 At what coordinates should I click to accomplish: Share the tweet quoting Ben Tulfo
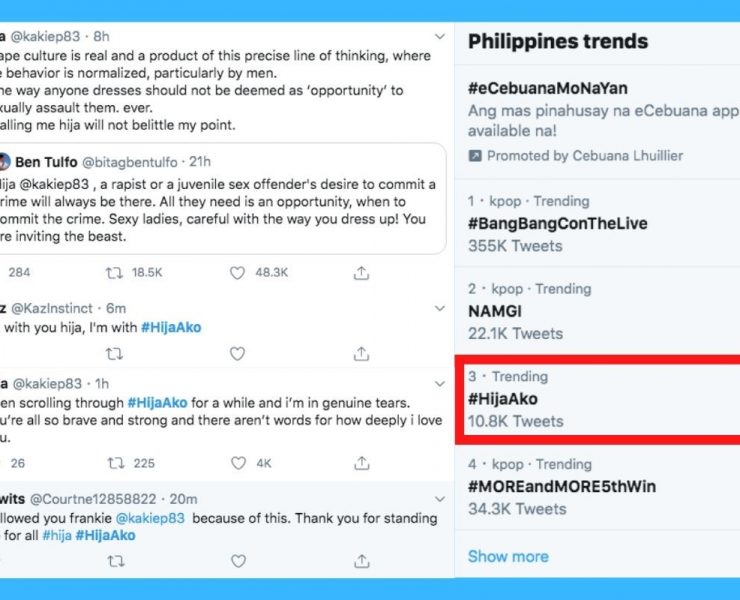coord(360,272)
